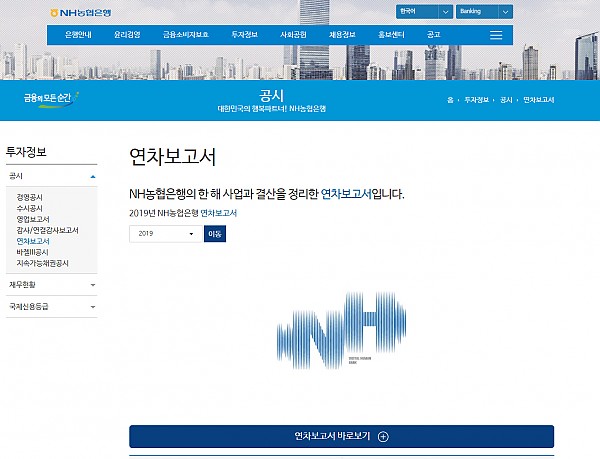Viewport: 600px width, 459px height.
Task: Go to 바젤III공시 in sidebar
Action: [x=33, y=252]
